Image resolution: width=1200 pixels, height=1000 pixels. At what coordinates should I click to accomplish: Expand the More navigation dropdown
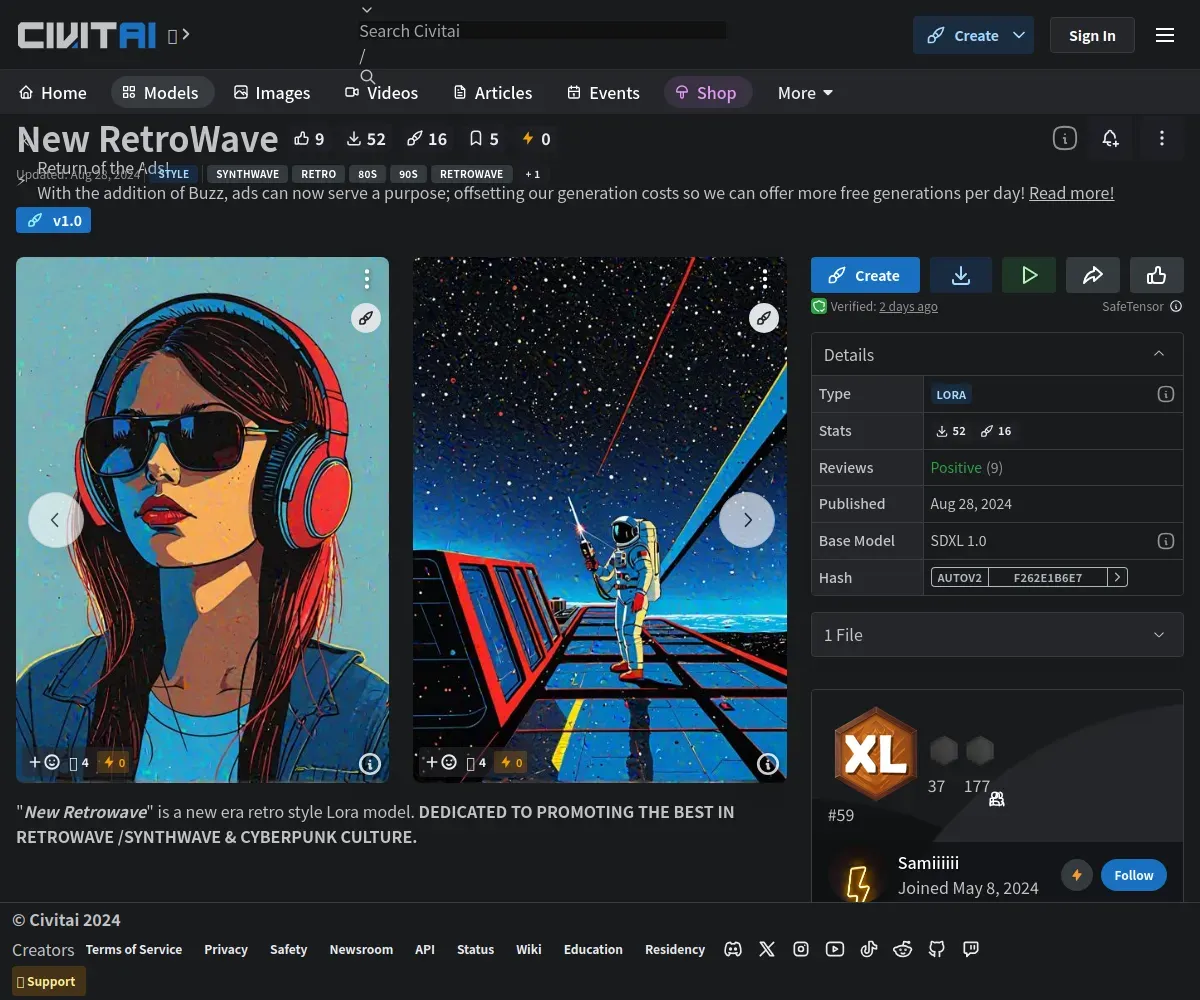point(805,93)
